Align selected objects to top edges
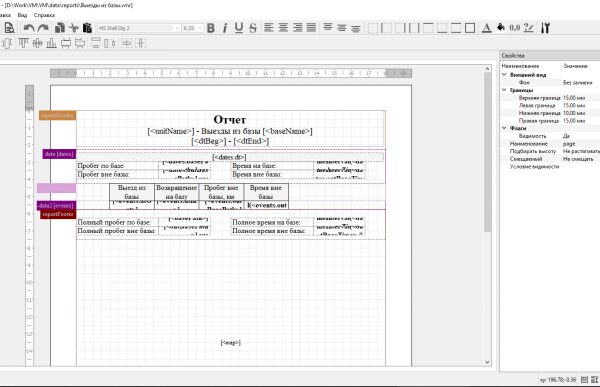 pos(23,43)
